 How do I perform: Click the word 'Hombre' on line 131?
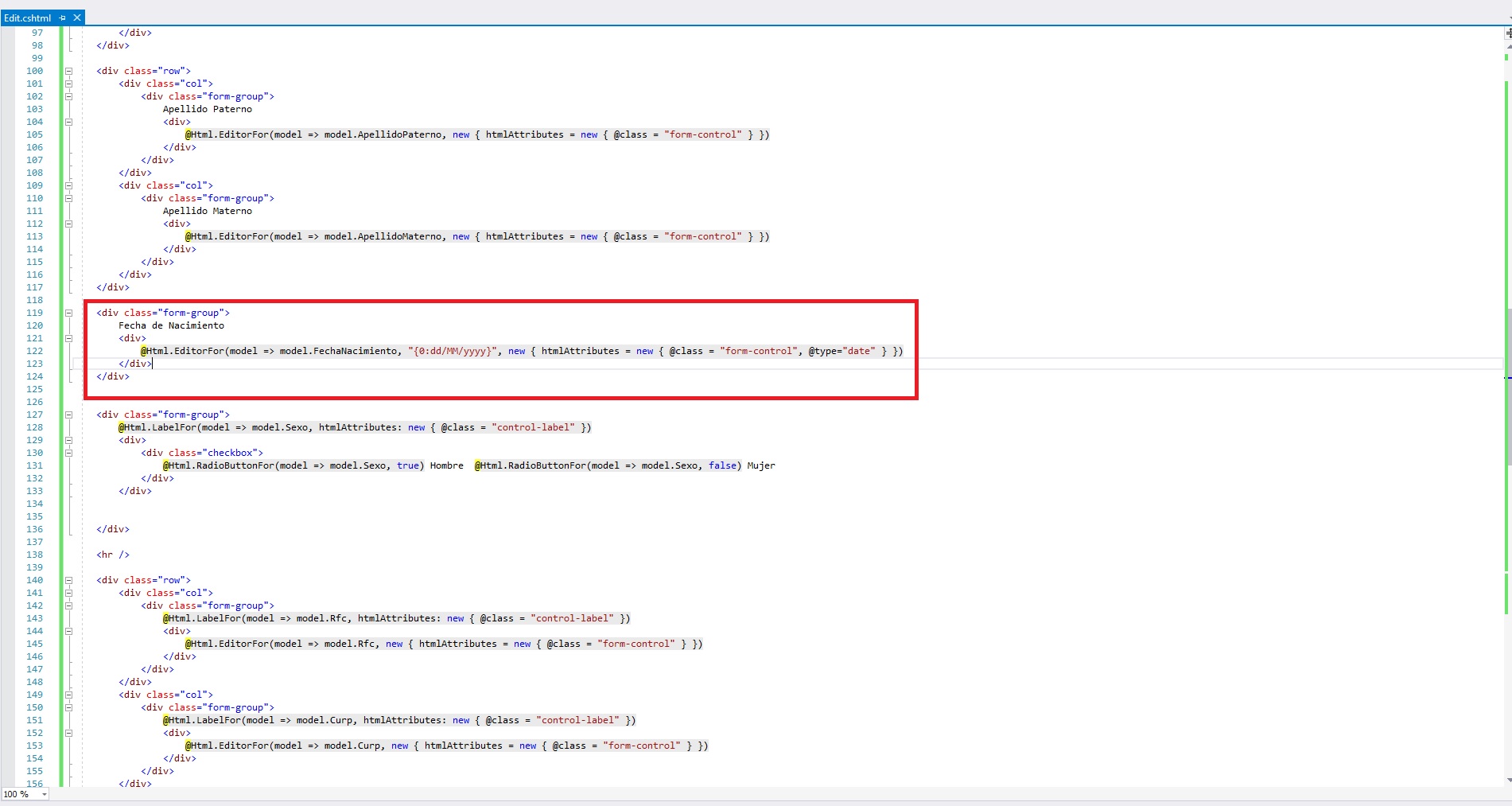click(x=446, y=465)
